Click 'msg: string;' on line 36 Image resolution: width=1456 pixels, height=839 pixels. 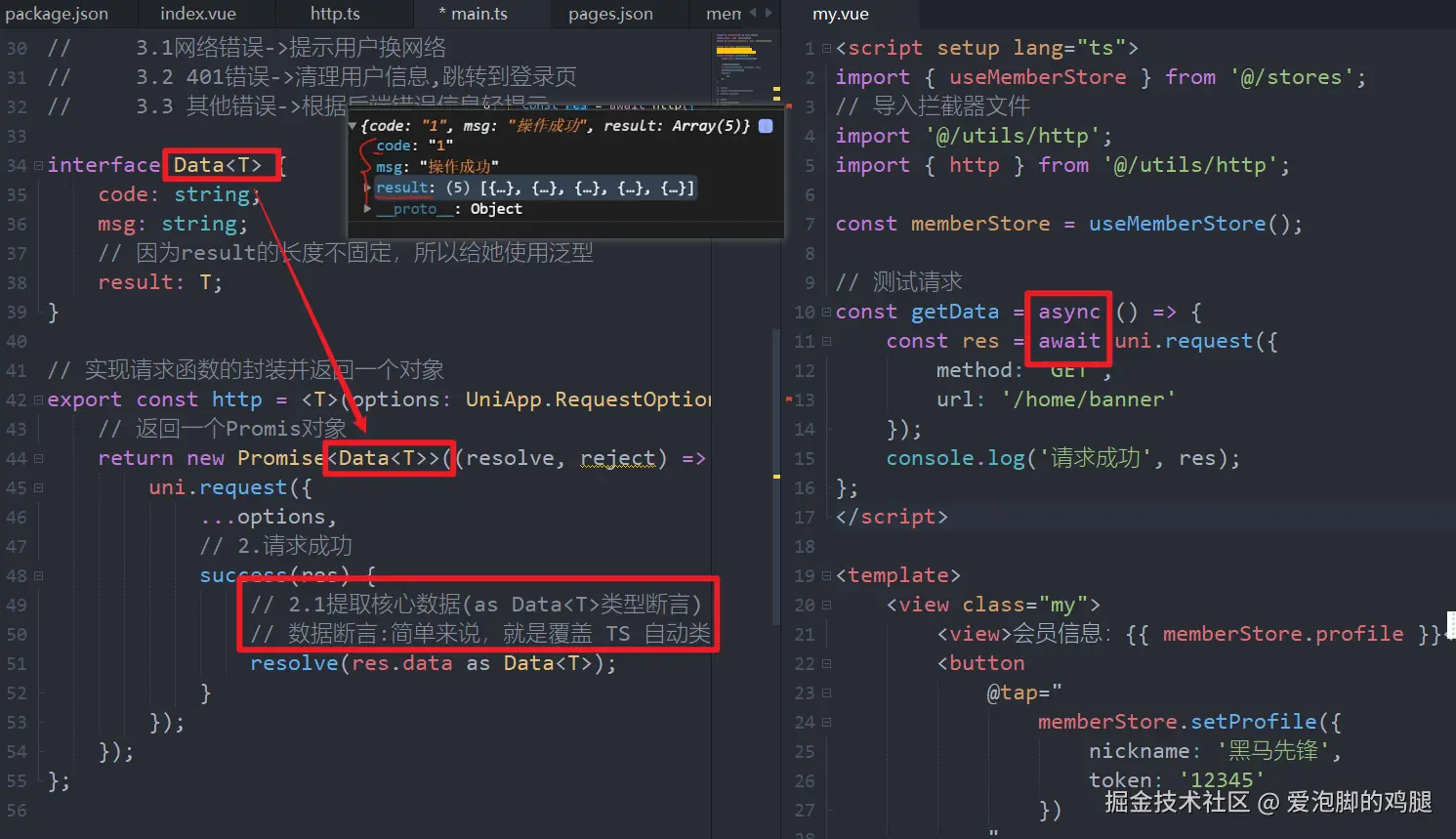pos(173,224)
